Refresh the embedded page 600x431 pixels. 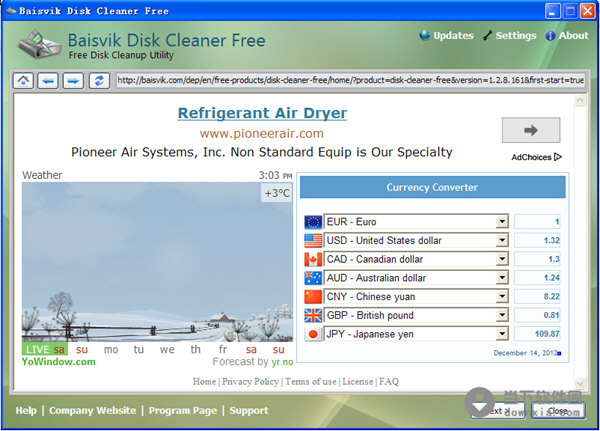coord(99,81)
